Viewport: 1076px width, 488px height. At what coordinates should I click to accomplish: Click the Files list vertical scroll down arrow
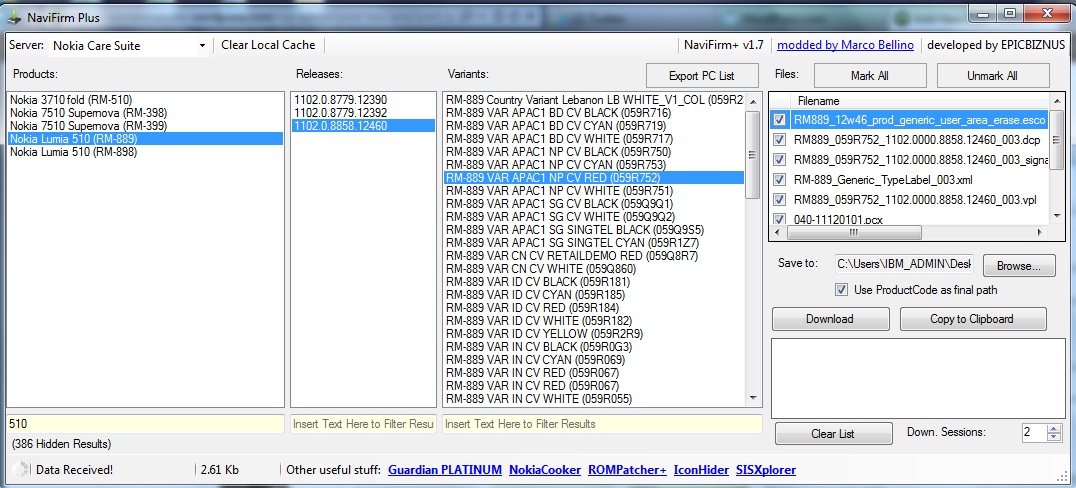click(1056, 218)
